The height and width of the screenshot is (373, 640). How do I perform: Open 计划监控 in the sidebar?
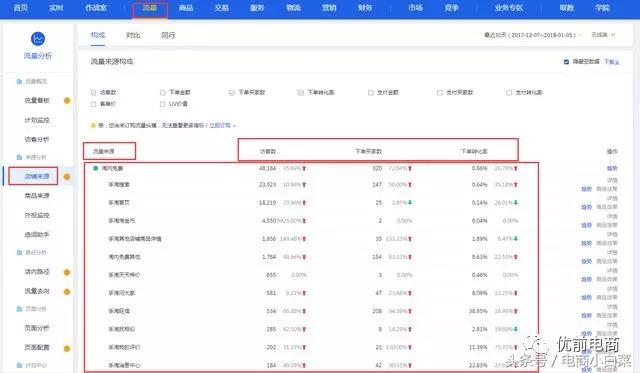pos(37,120)
